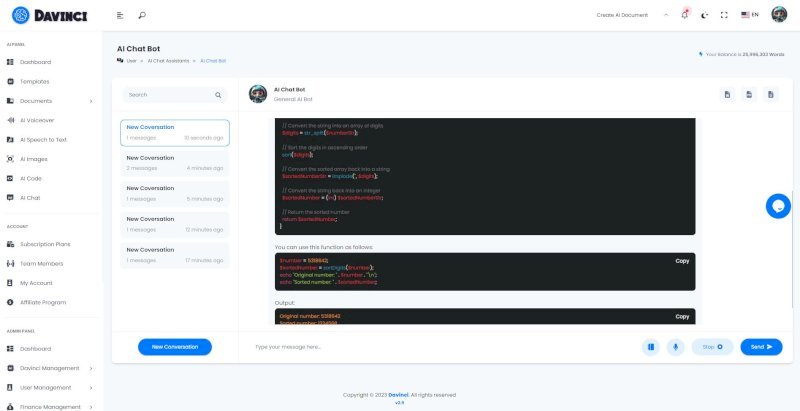The width and height of the screenshot is (800, 411).
Task: Click the Send message button
Action: (761, 347)
